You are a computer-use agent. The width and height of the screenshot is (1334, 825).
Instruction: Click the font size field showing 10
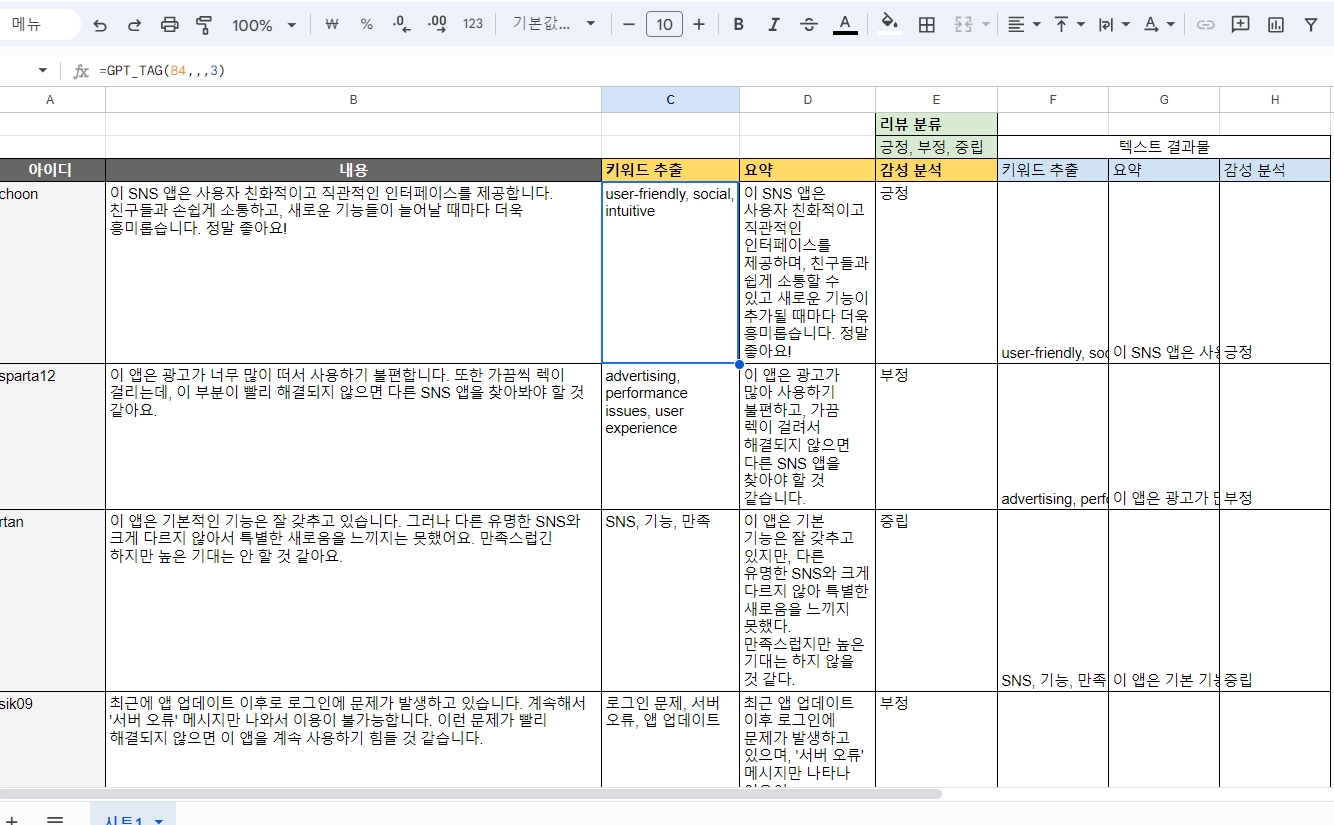[x=664, y=25]
